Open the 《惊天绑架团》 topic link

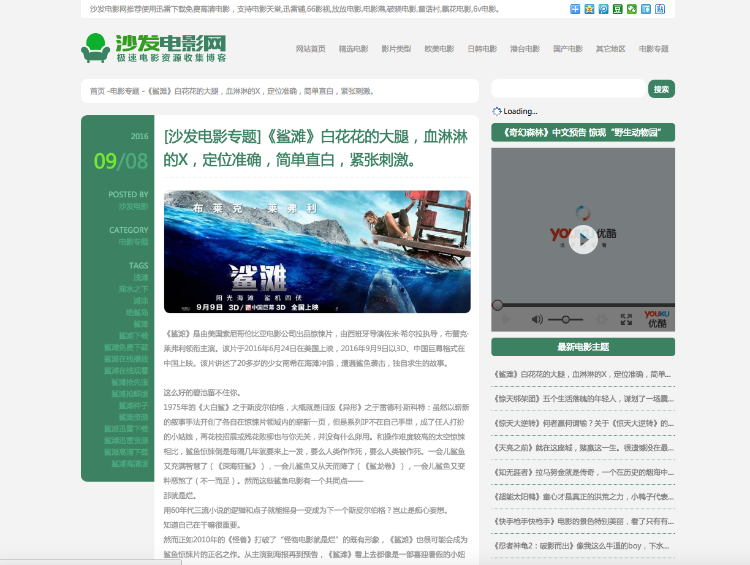[x=583, y=399]
